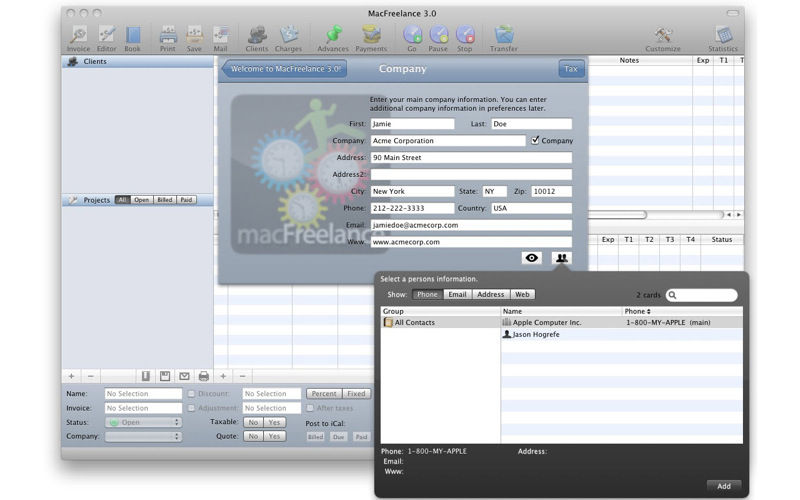The width and height of the screenshot is (800, 500).
Task: Set Taxable to No
Action: click(254, 422)
